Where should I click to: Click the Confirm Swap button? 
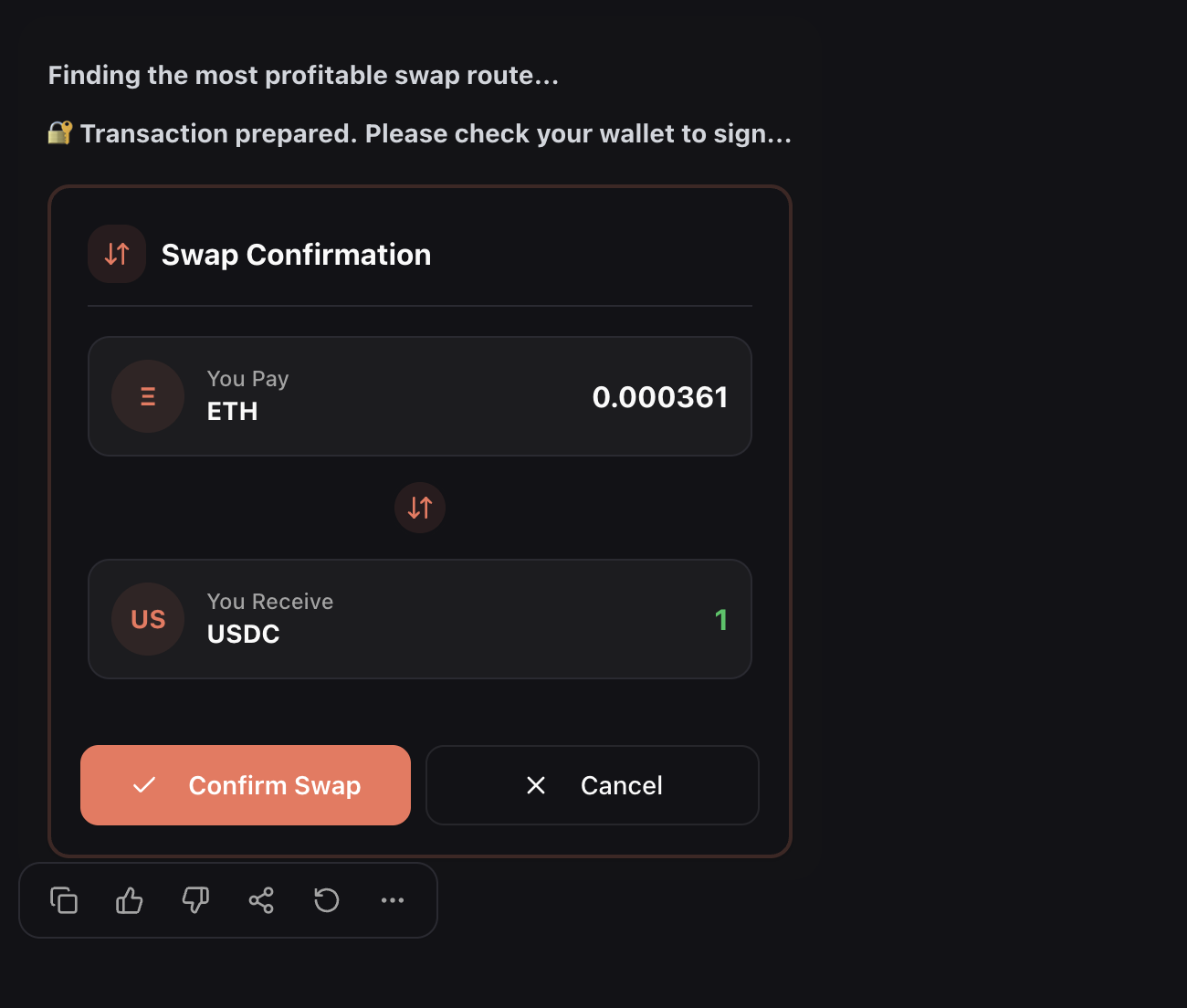pos(245,785)
